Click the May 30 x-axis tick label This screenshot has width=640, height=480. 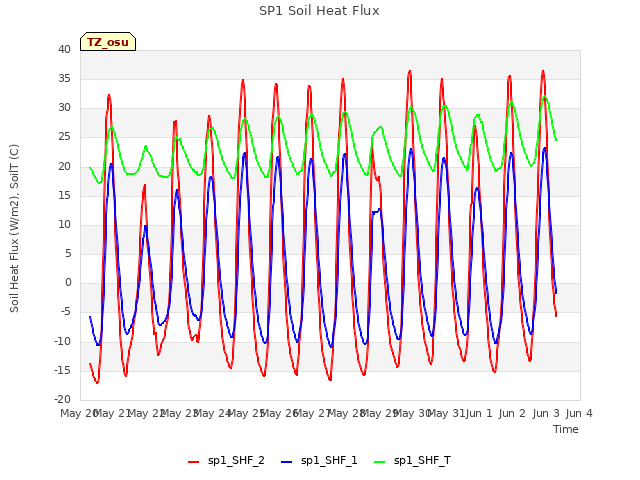[x=413, y=413]
